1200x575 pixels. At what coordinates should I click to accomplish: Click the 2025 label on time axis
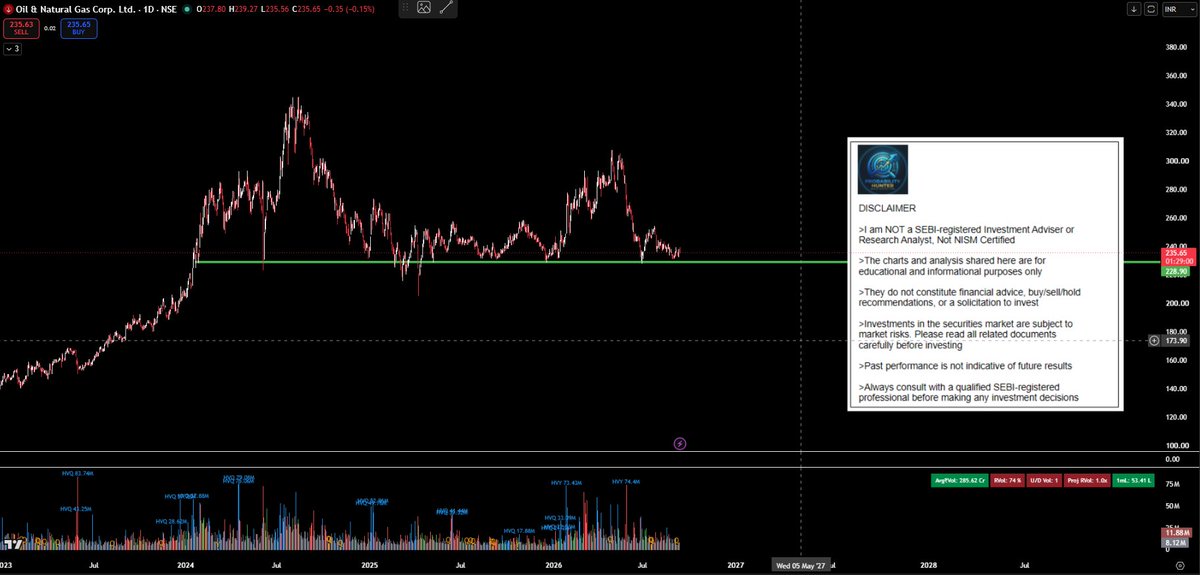pyautogui.click(x=369, y=565)
